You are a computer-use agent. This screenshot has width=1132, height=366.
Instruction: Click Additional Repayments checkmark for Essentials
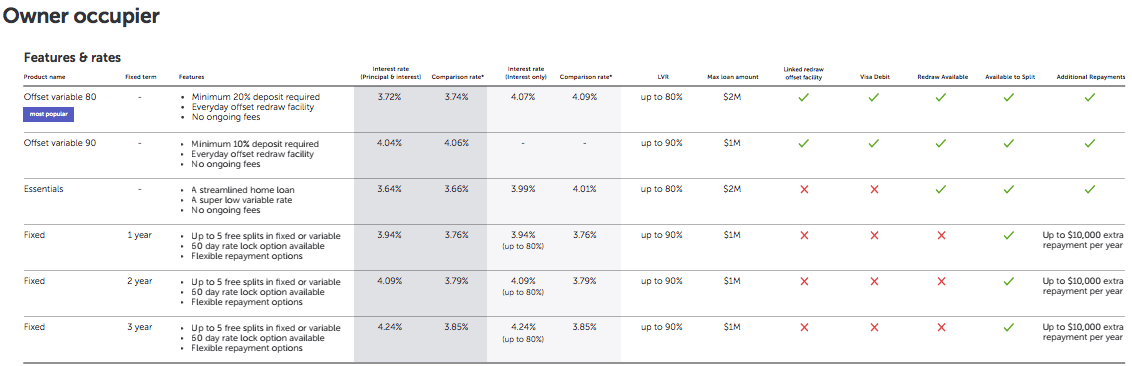[1089, 189]
